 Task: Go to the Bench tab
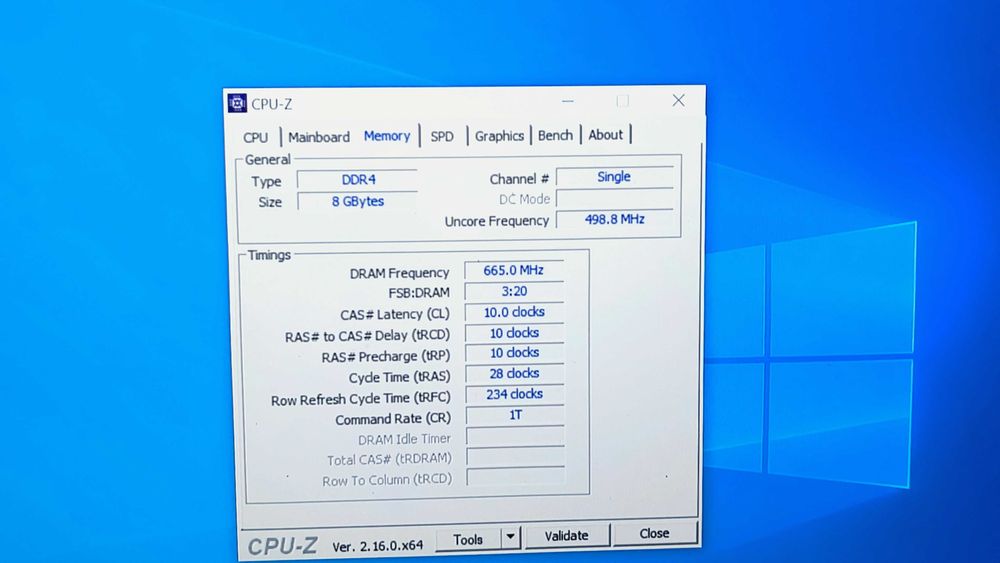555,135
